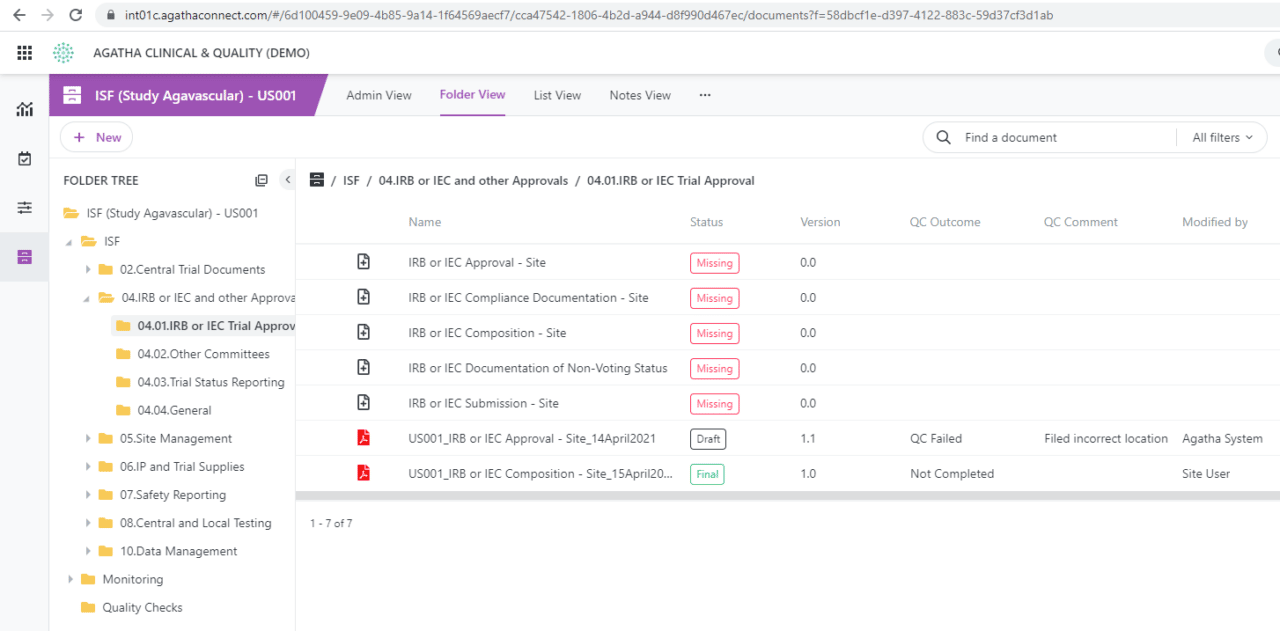1280x631 pixels.
Task: Open the settings sliders sidebar icon
Action: click(x=25, y=207)
